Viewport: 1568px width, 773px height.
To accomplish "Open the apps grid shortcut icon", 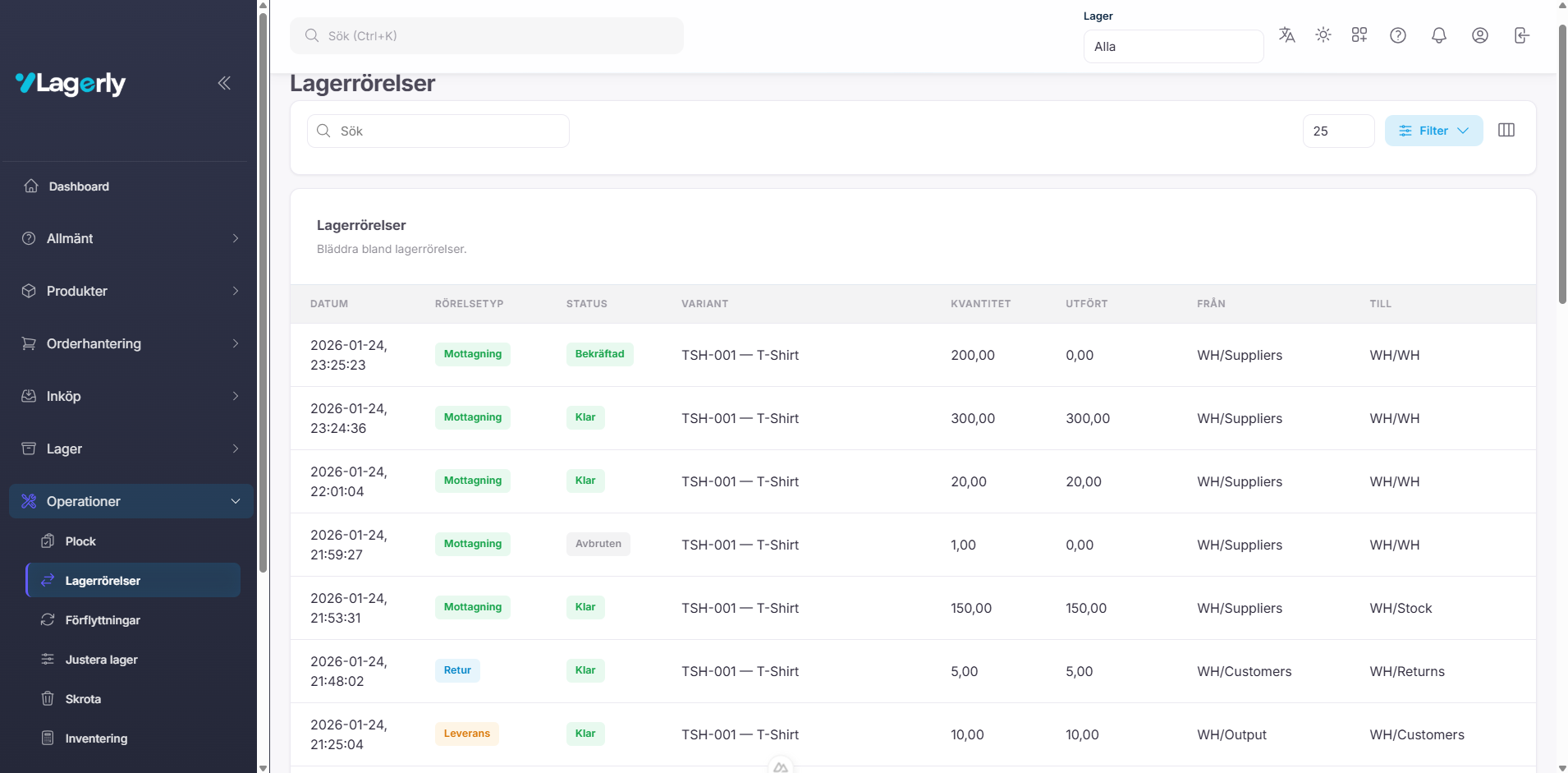I will 1359,35.
